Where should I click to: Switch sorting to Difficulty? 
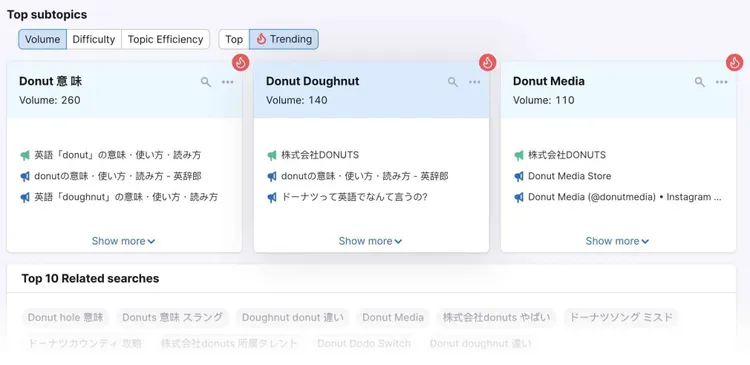click(94, 39)
